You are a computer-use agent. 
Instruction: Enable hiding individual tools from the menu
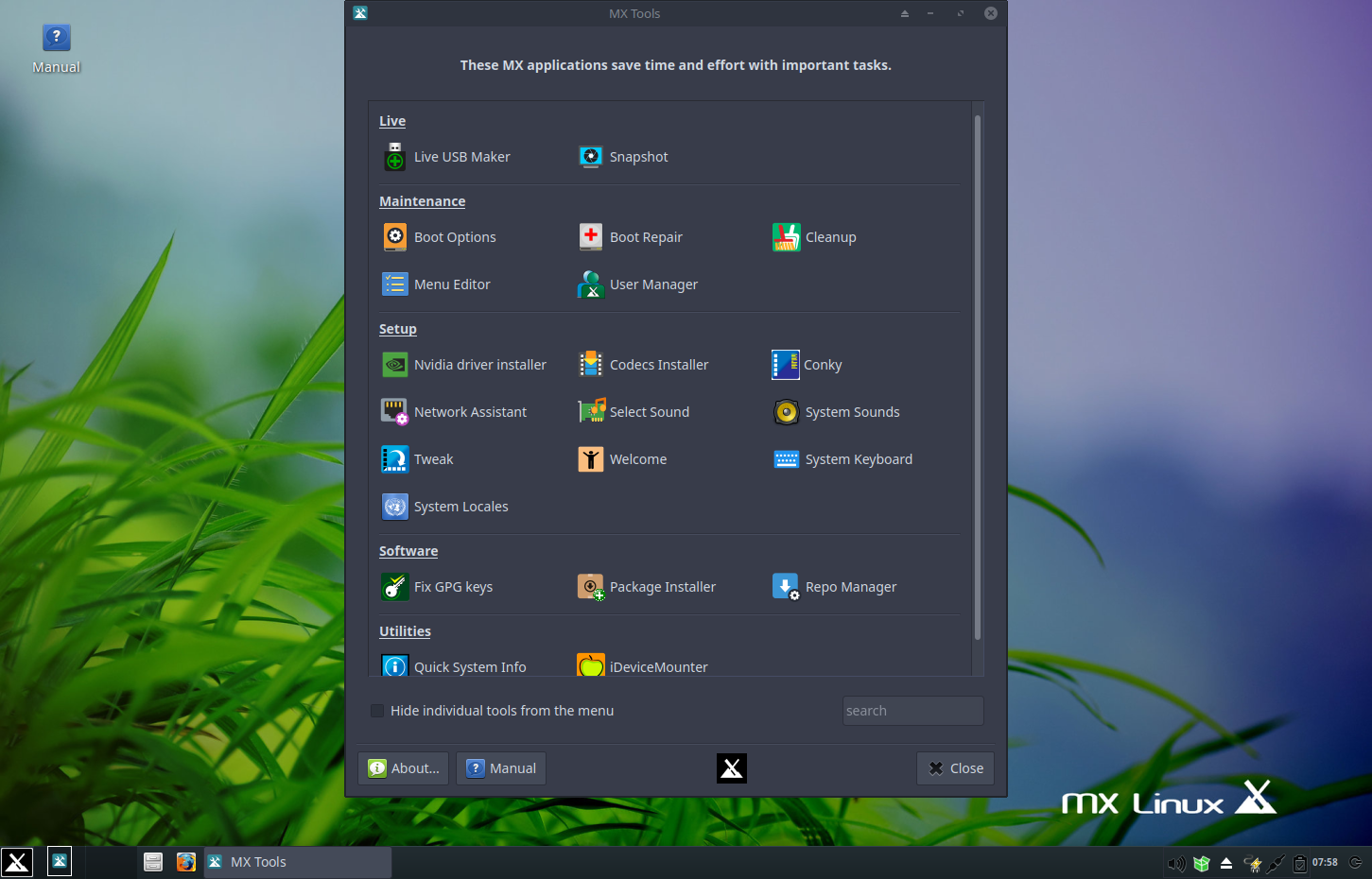(377, 710)
